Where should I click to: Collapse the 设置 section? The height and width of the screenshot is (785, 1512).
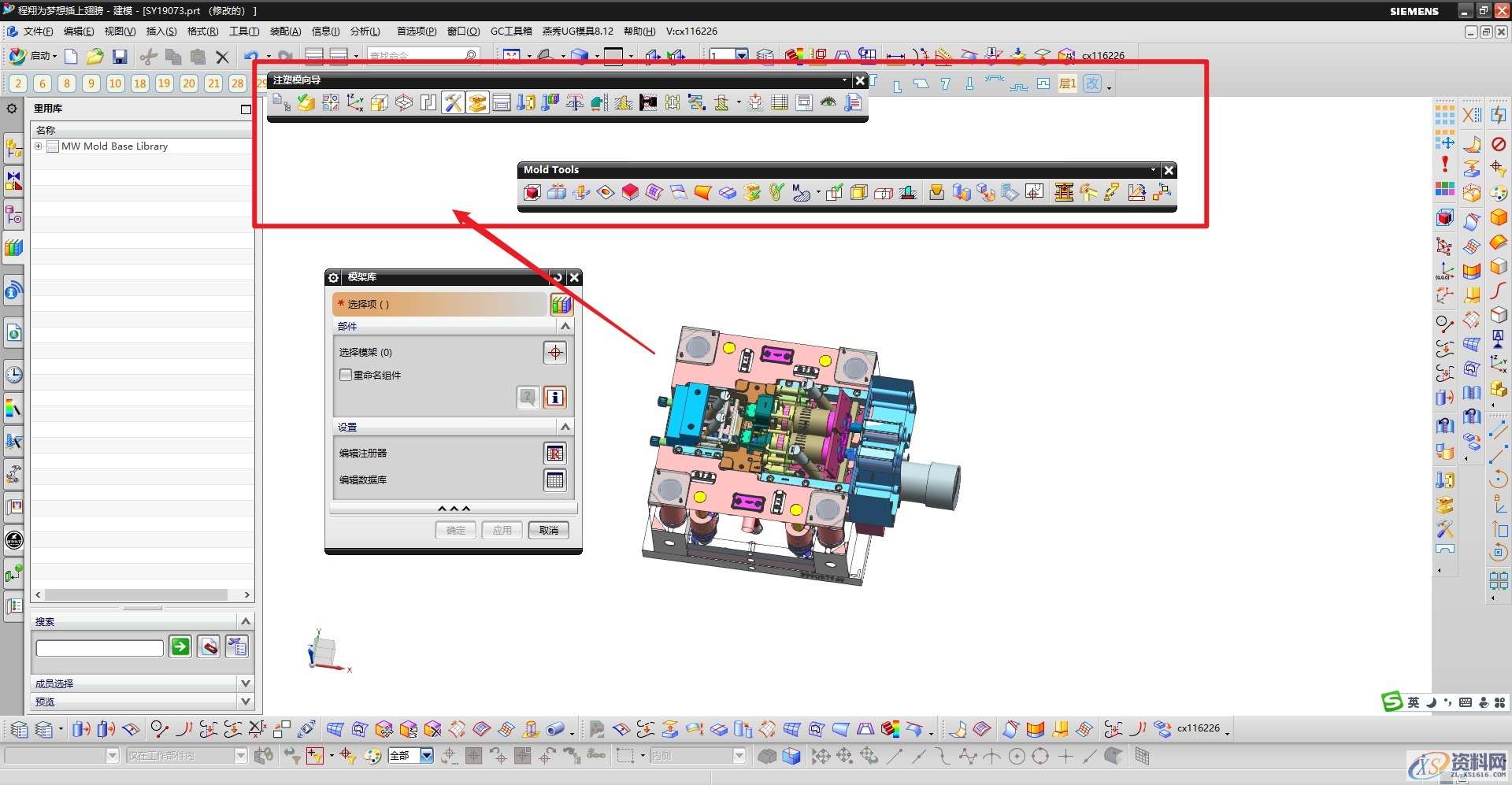pos(565,427)
